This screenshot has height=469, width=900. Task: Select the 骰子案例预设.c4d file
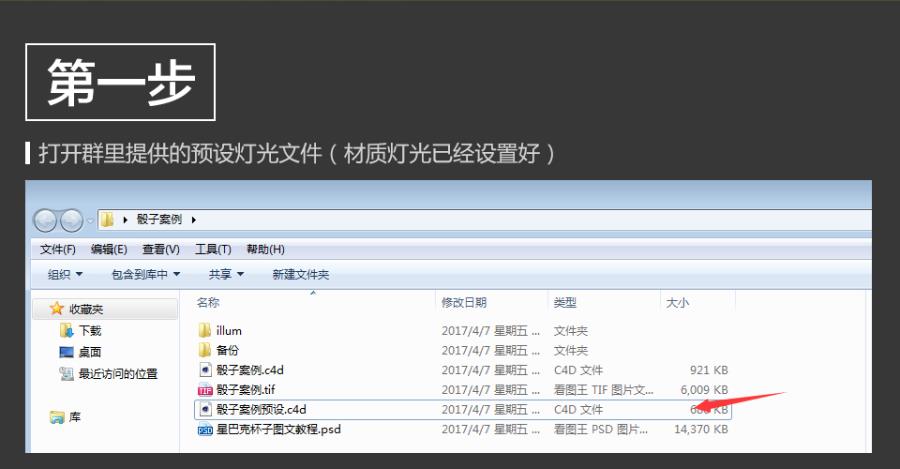tap(260, 410)
